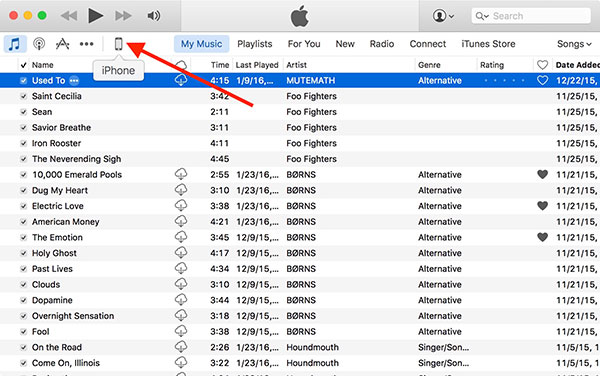Show more libraries via three dots

pos(86,44)
